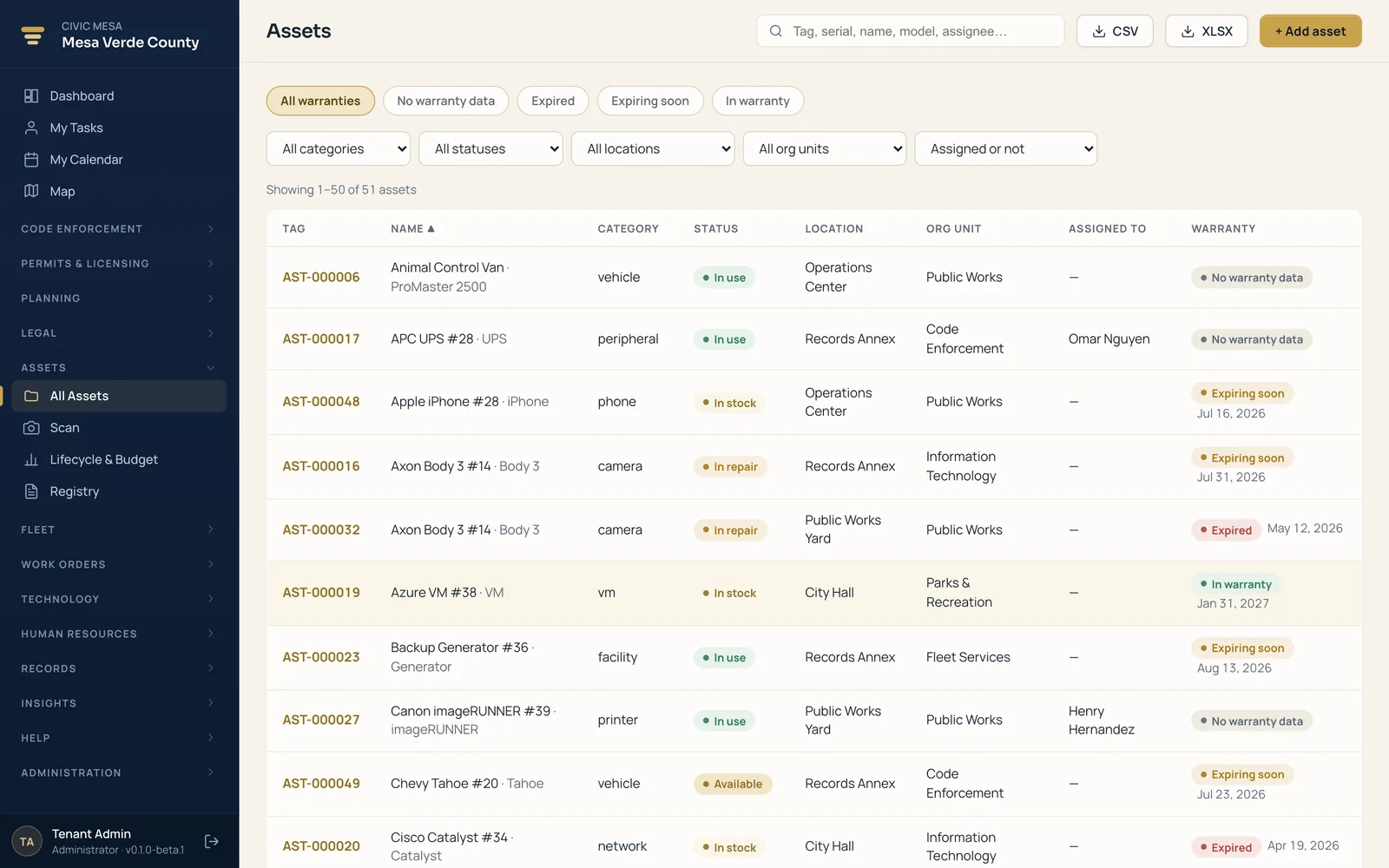Expand the Legal section

pyautogui.click(x=119, y=333)
